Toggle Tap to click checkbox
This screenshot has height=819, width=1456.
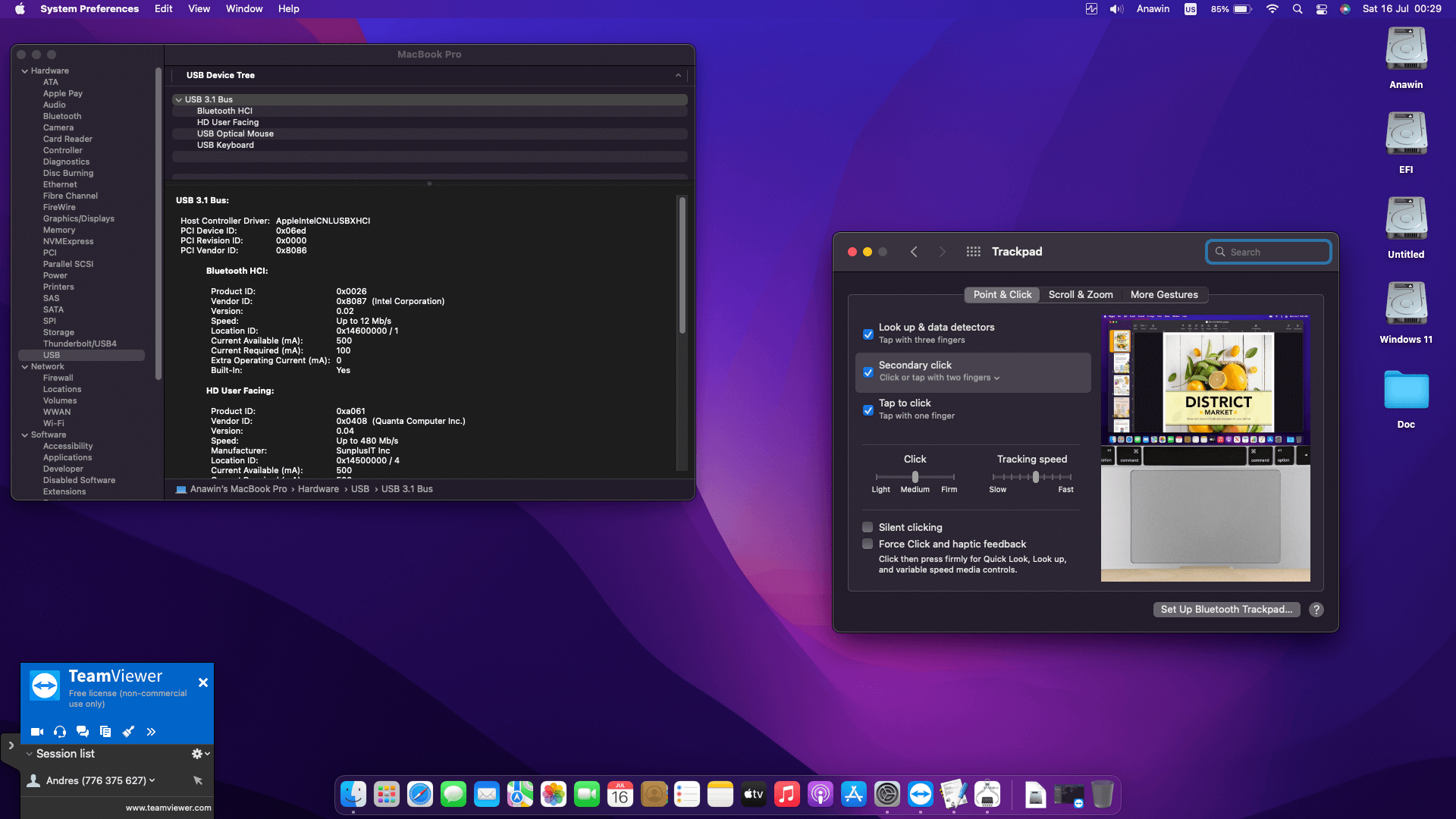point(868,410)
